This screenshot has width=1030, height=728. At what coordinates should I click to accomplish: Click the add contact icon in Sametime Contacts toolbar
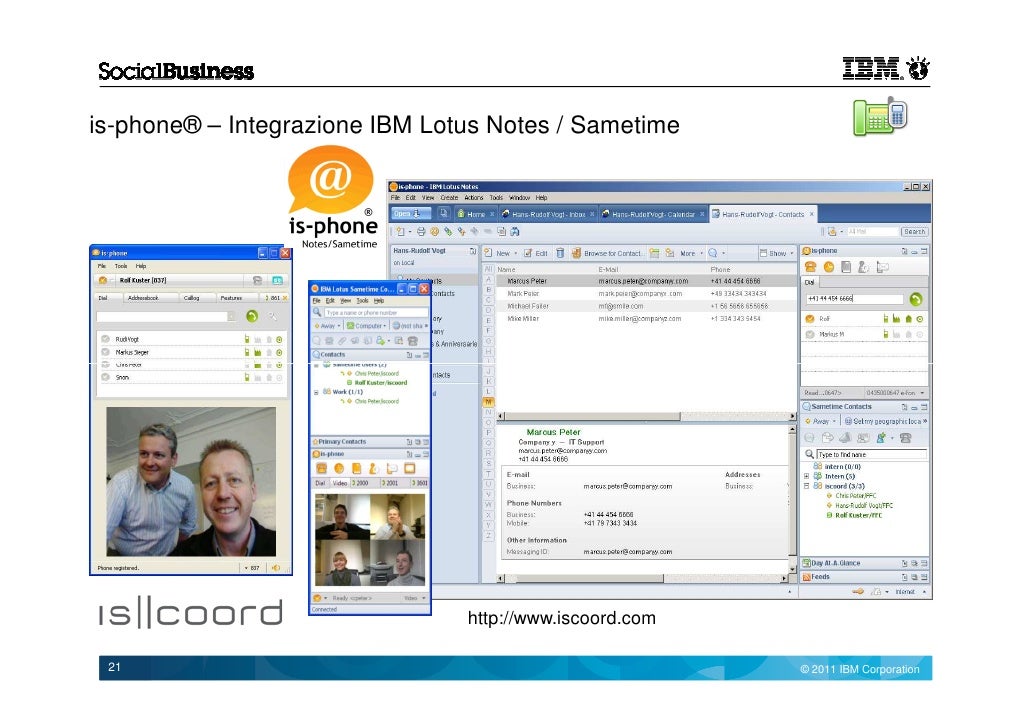pyautogui.click(x=882, y=438)
